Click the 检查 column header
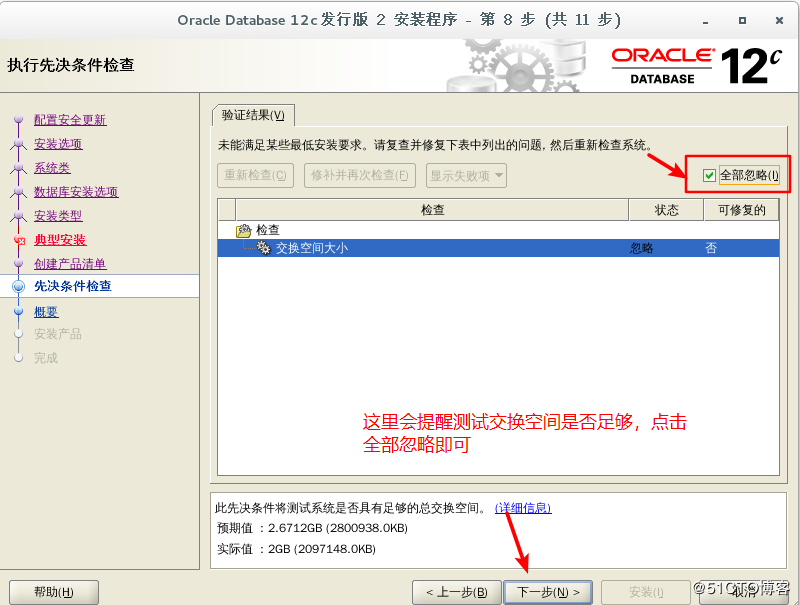Image resolution: width=800 pixels, height=605 pixels. point(432,210)
